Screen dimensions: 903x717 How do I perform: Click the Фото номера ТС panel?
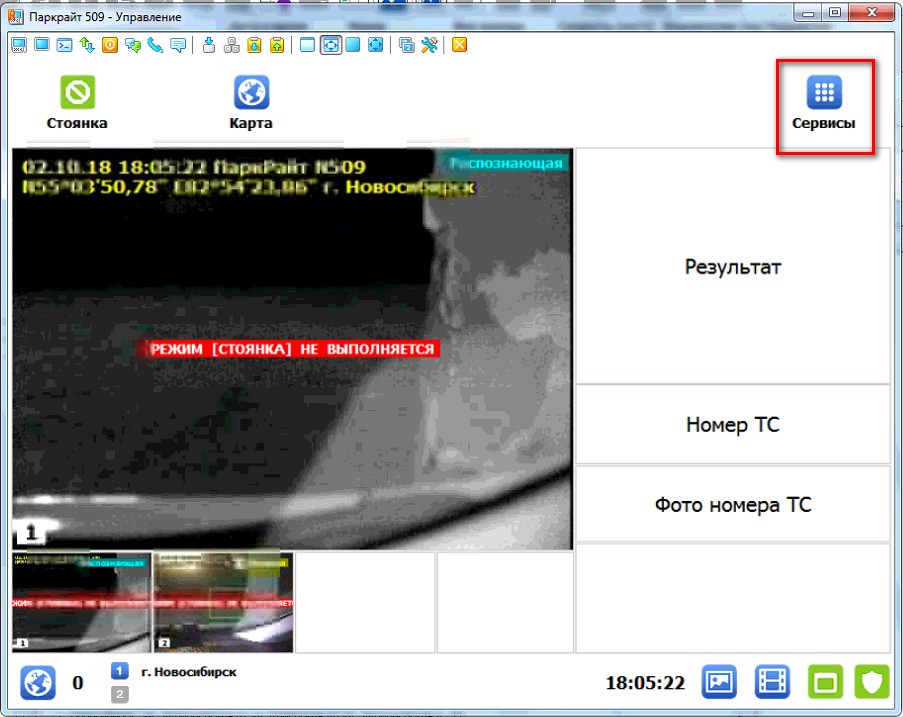click(x=733, y=505)
